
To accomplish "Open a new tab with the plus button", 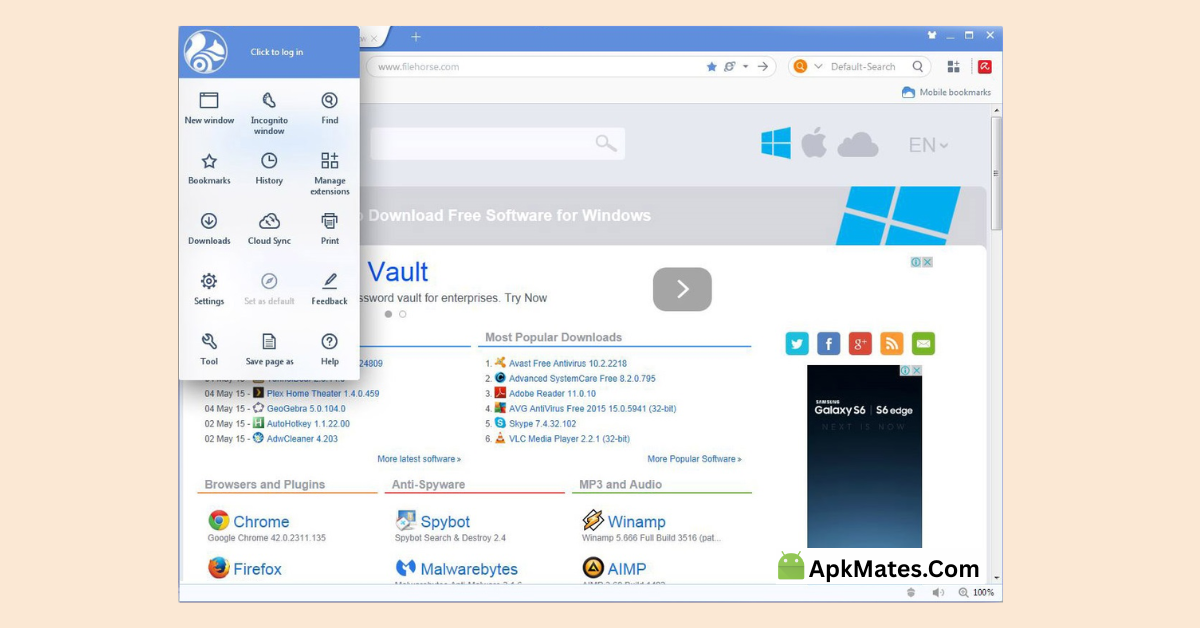I will click(416, 35).
